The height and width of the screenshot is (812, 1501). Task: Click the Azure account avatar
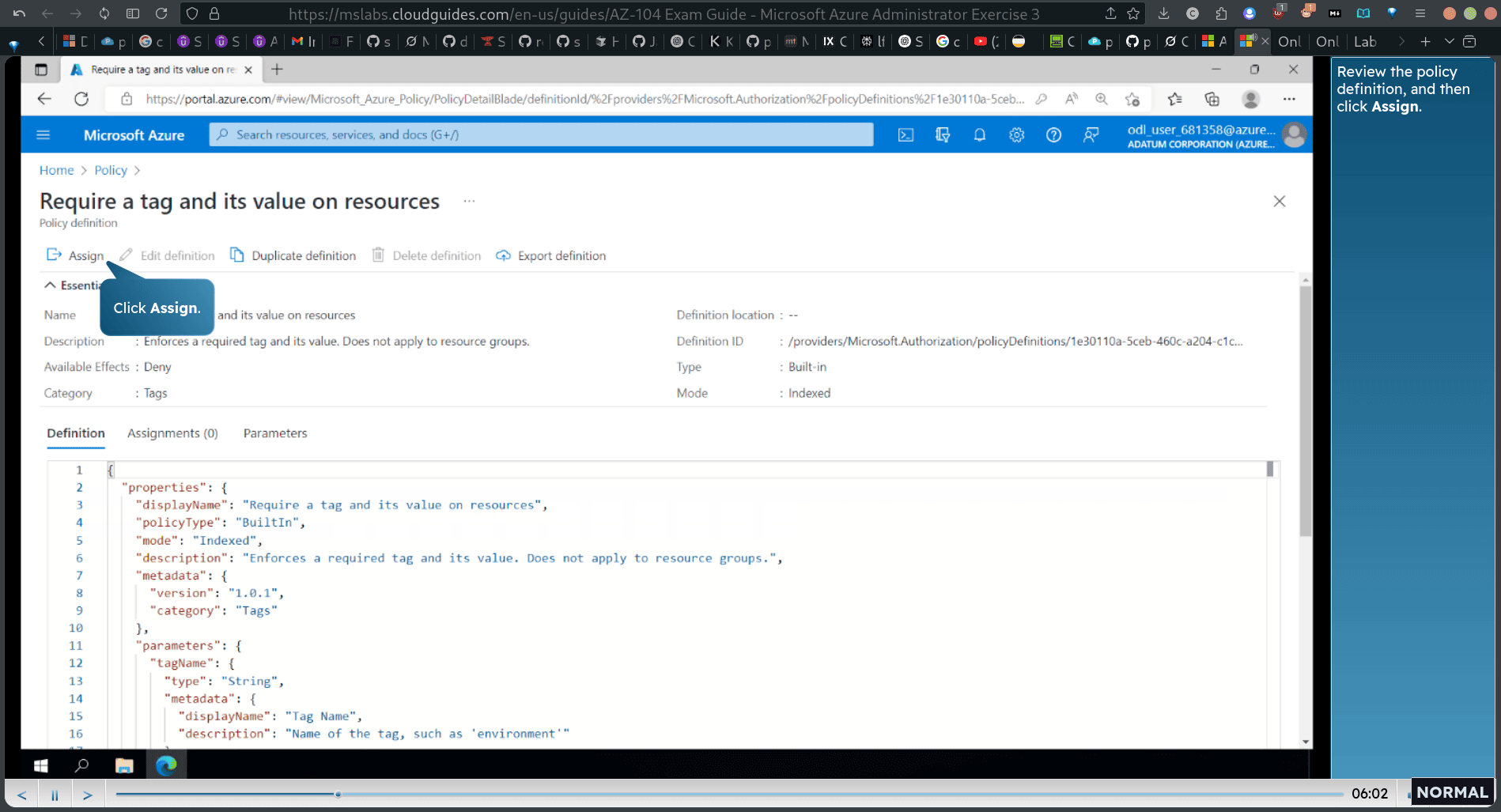[x=1294, y=135]
